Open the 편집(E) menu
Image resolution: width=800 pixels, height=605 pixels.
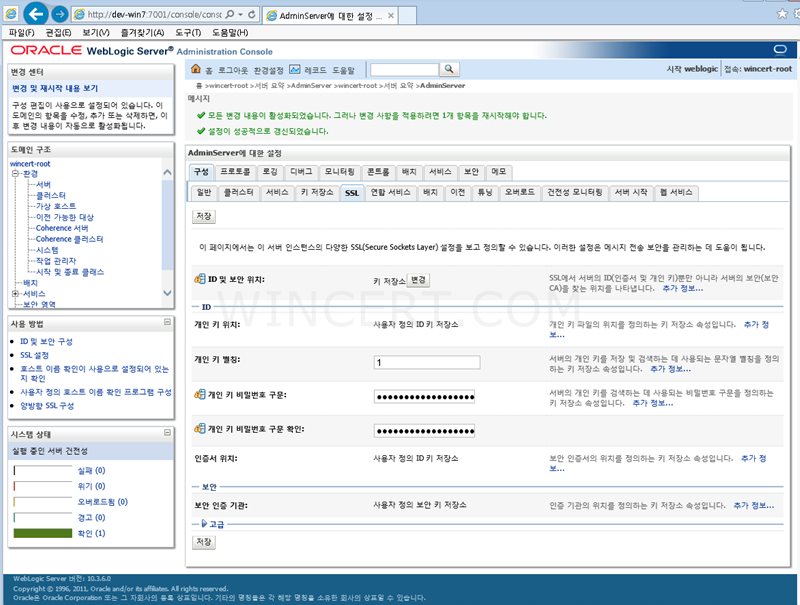coord(58,33)
